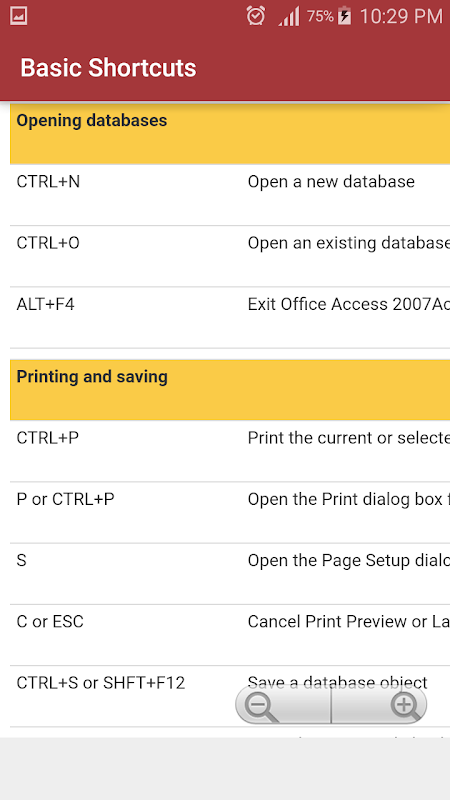Tap the 10:29 PM clock

click(x=401, y=16)
